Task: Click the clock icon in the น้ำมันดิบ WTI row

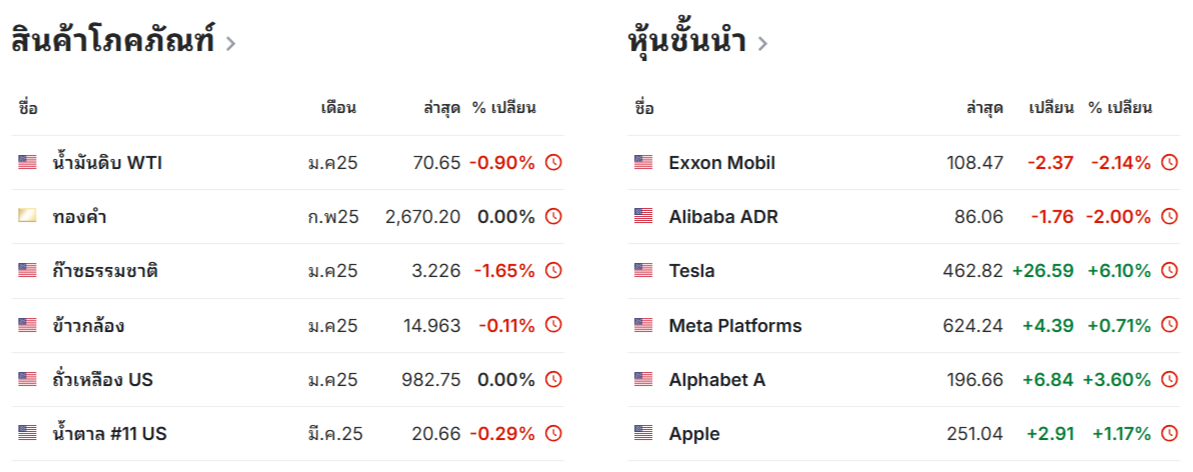Action: (554, 162)
